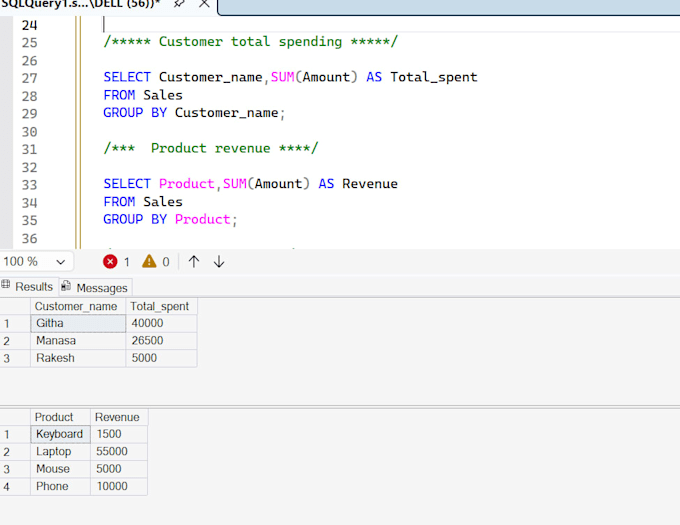This screenshot has height=525, width=680.
Task: Select the 26500 cell
Action: (x=161, y=340)
